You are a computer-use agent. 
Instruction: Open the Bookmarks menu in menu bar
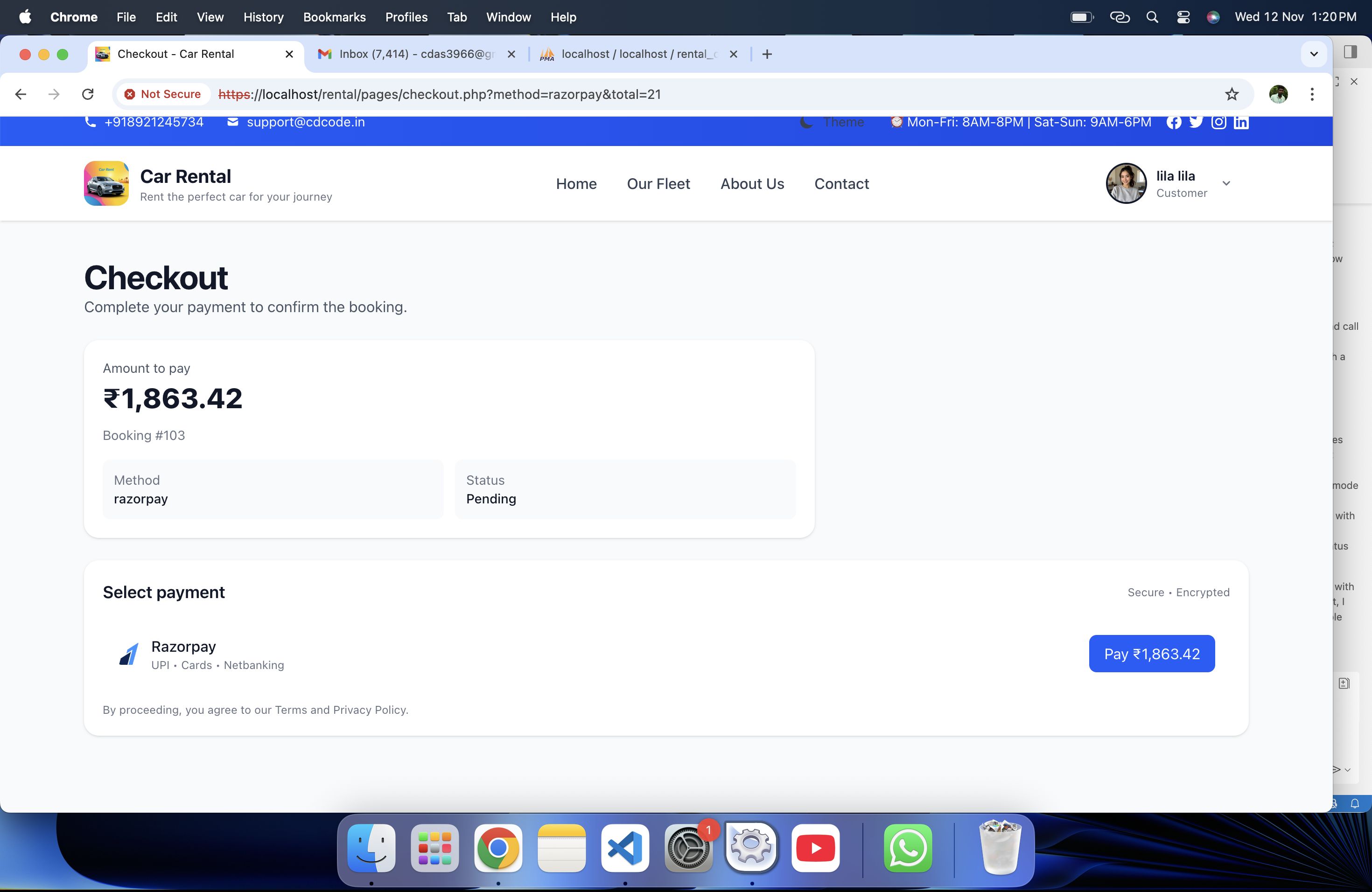(x=334, y=17)
